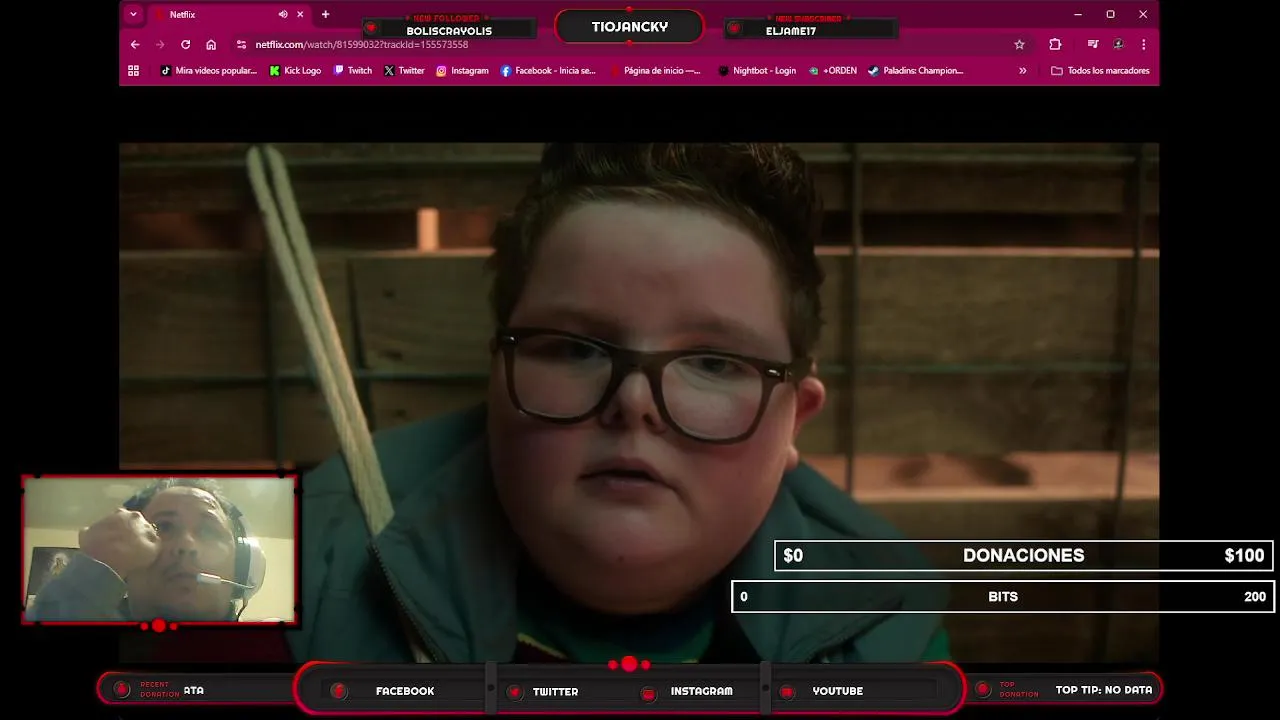Screen dimensions: 1280x720
Task: Go forward with the forward arrow
Action: pyautogui.click(x=160, y=44)
